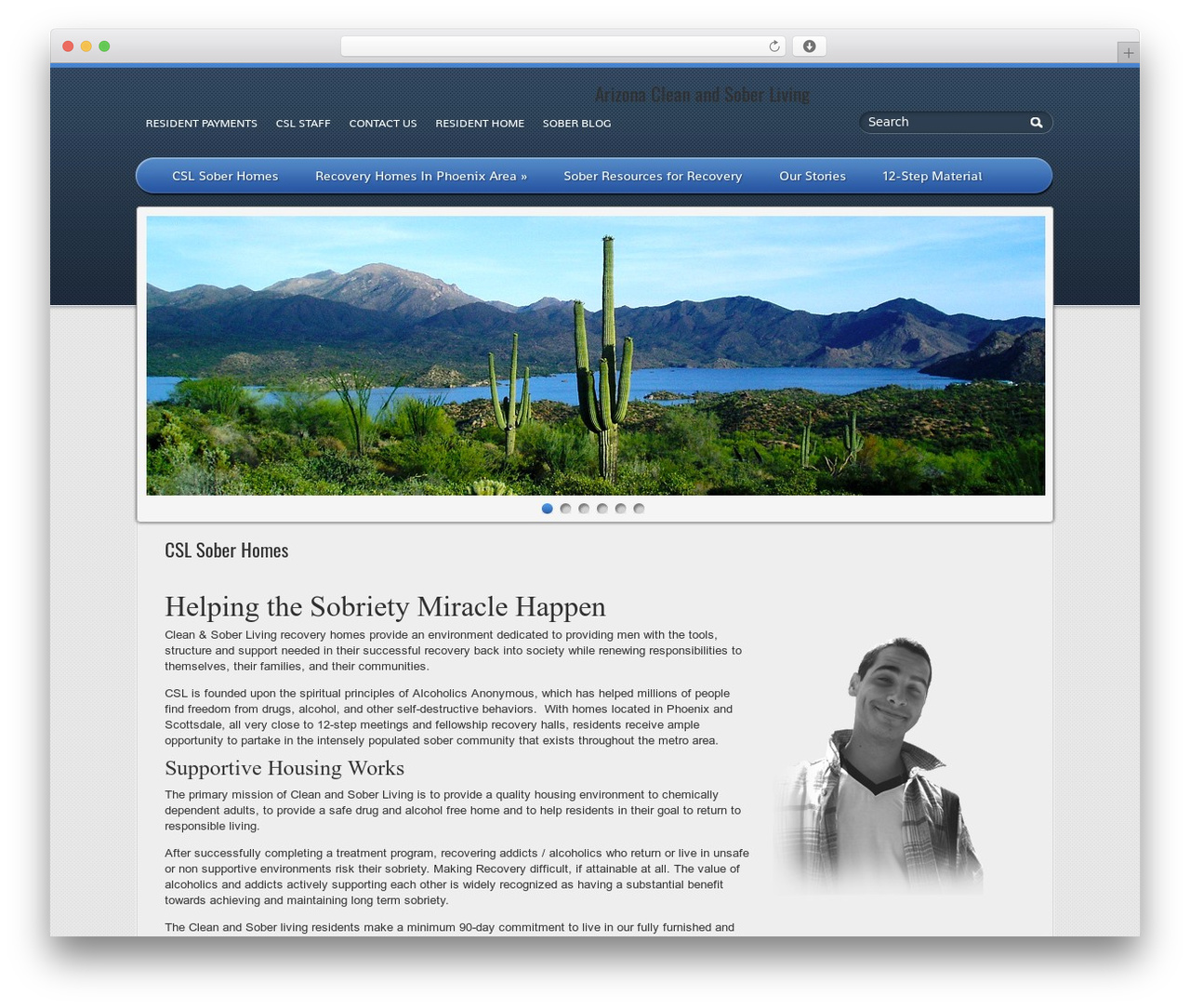This screenshot has height=1008, width=1190.
Task: Minimize the window using the yellow button
Action: coord(86,46)
